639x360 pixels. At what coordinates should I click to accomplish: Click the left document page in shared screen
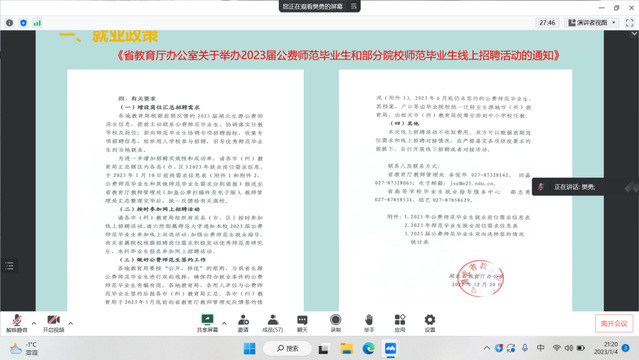[x=185, y=190]
